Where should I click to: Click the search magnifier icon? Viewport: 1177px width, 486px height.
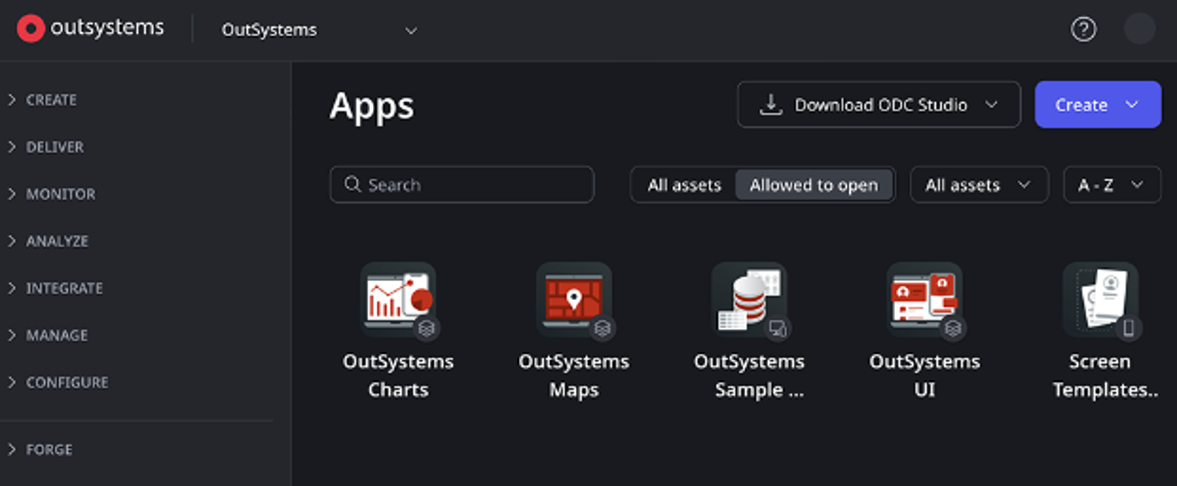[352, 184]
